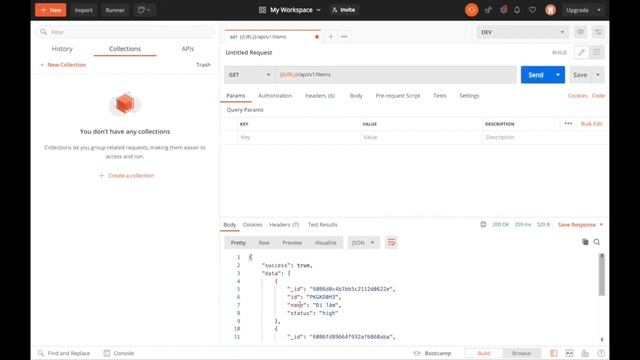This screenshot has height=360, width=640.
Task: Click the Create a collection link
Action: [x=127, y=176]
